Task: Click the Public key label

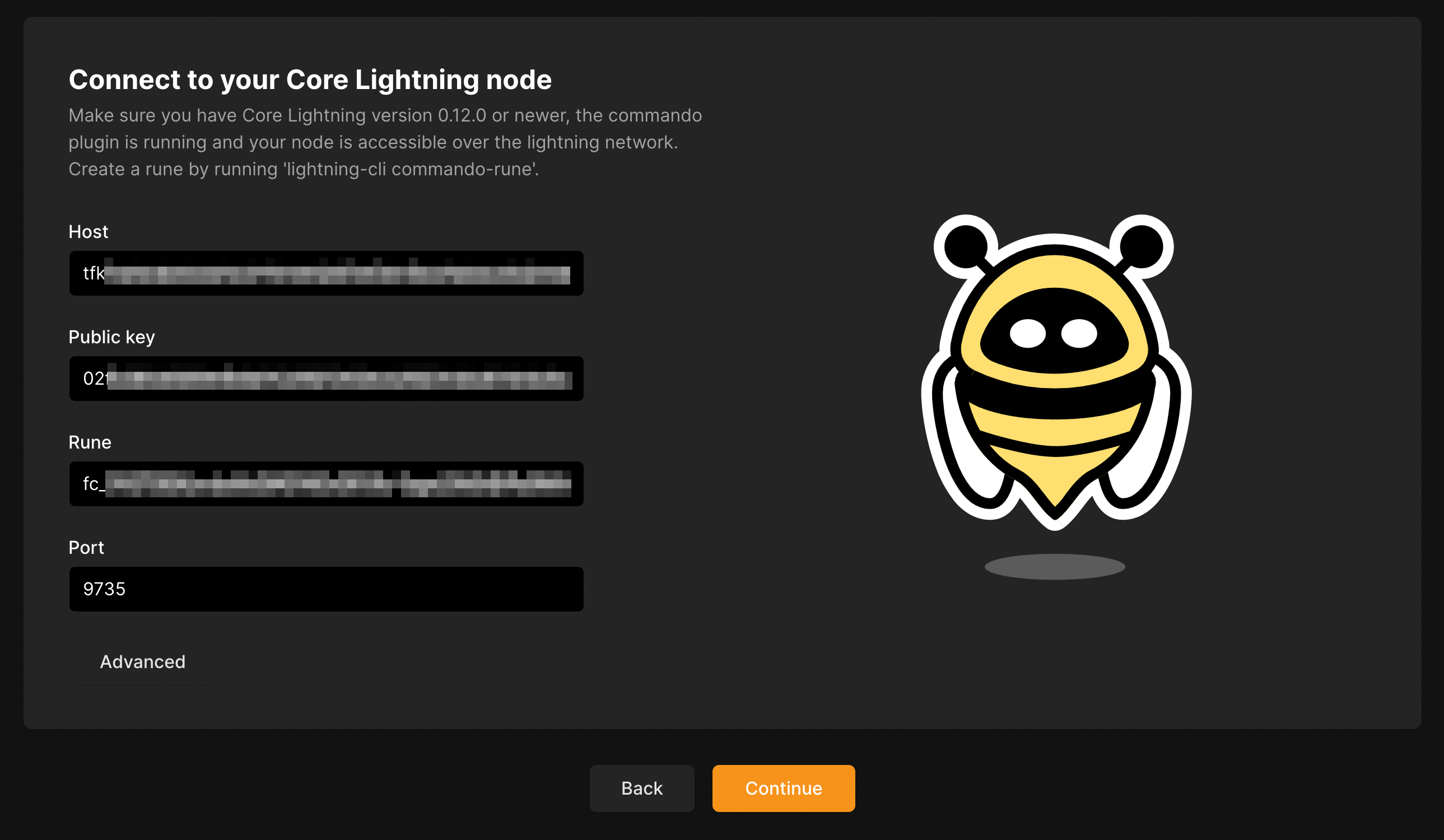Action: 111,337
